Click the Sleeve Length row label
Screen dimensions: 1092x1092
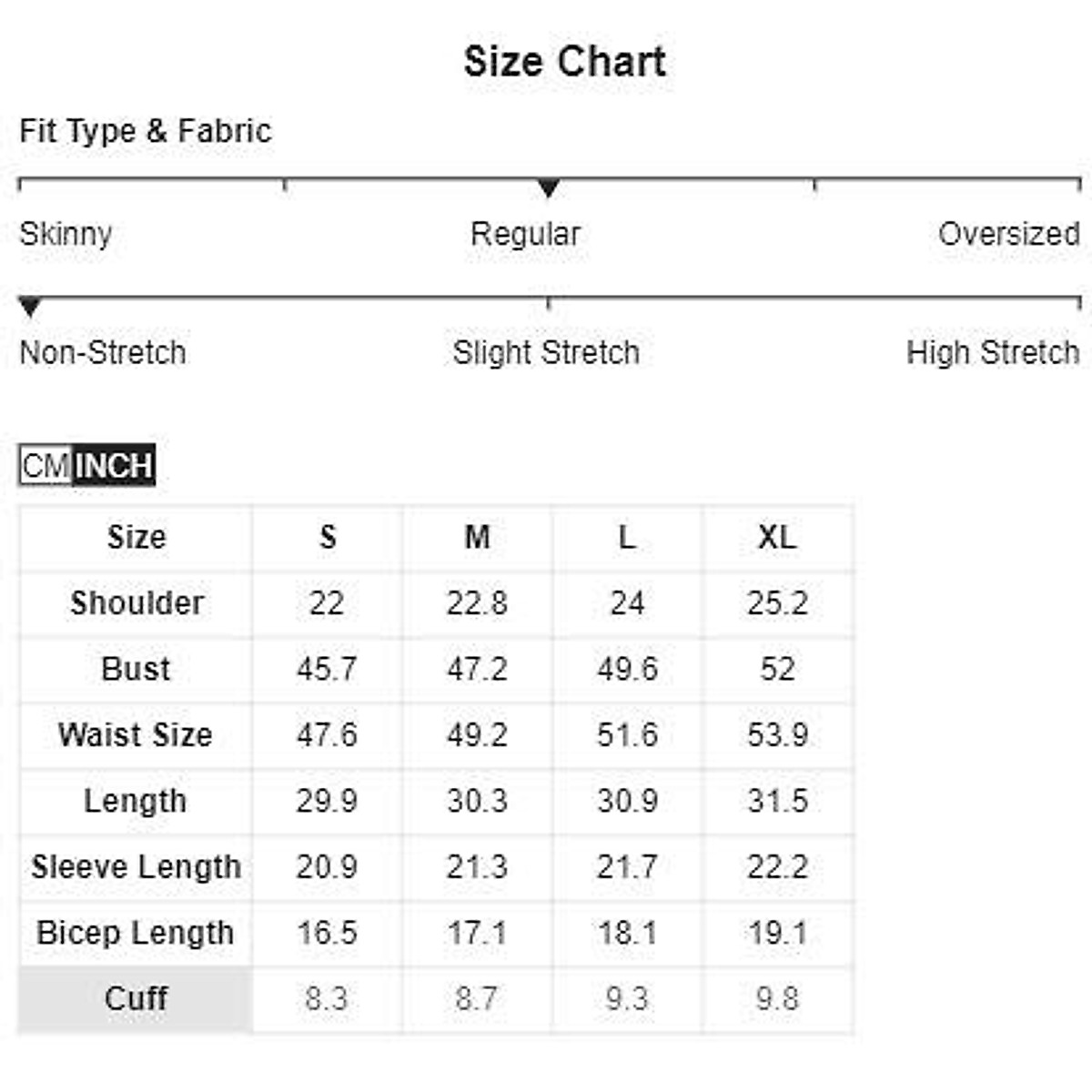(136, 866)
